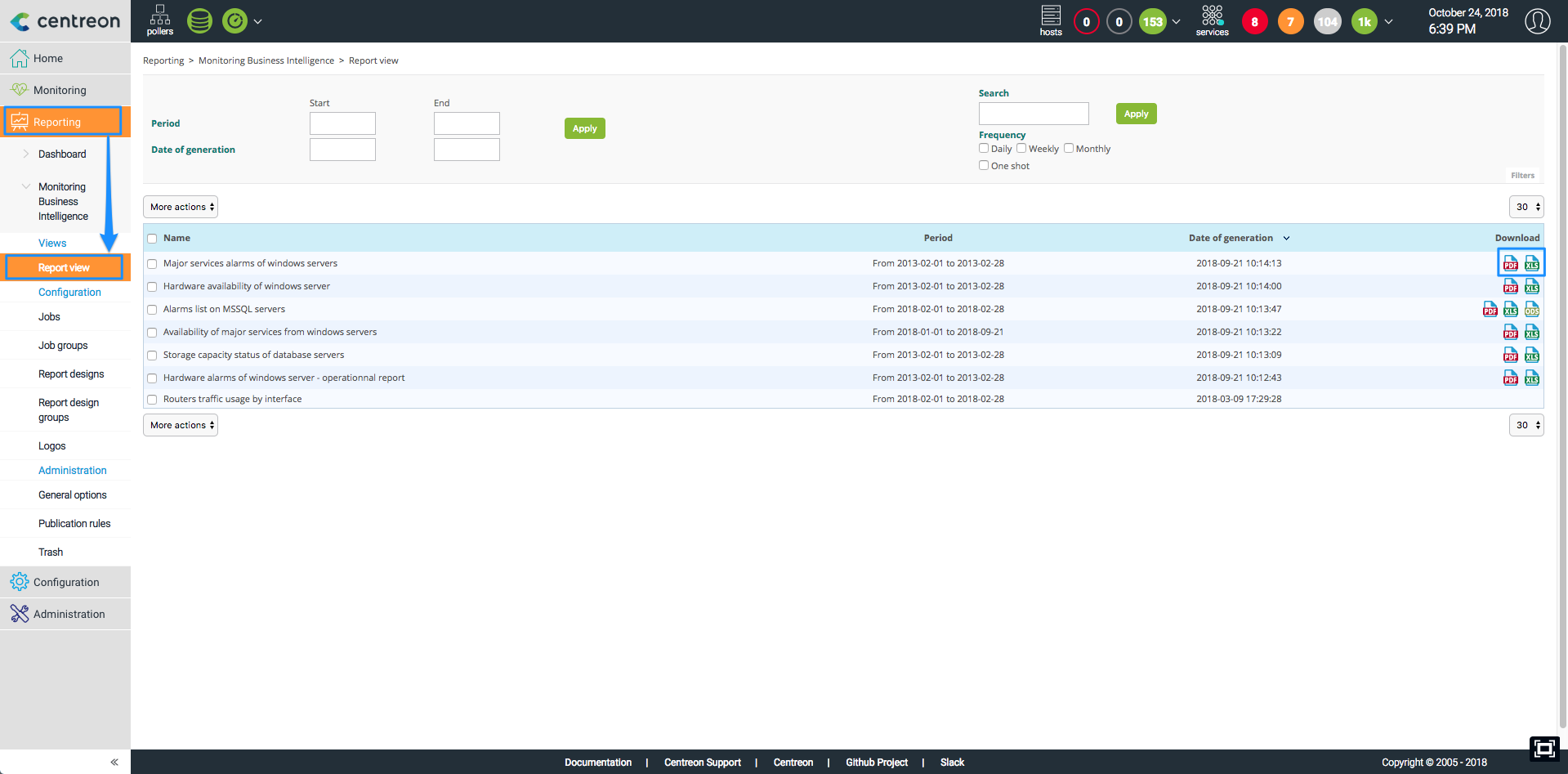Download ODS for Alarms list on MSSQL
The height and width of the screenshot is (774, 1568).
pyautogui.click(x=1532, y=309)
